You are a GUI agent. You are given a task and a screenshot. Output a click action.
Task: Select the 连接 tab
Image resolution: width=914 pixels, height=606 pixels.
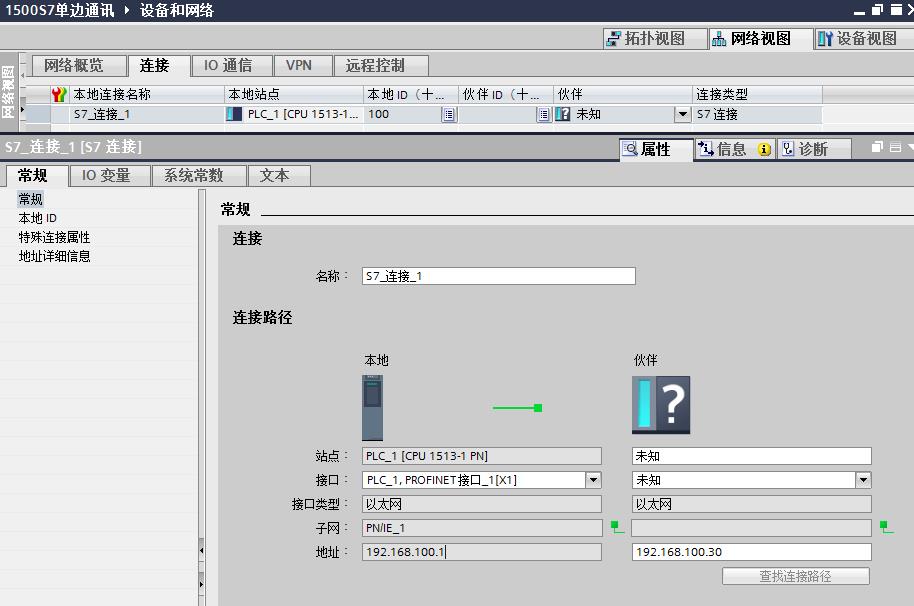point(159,65)
